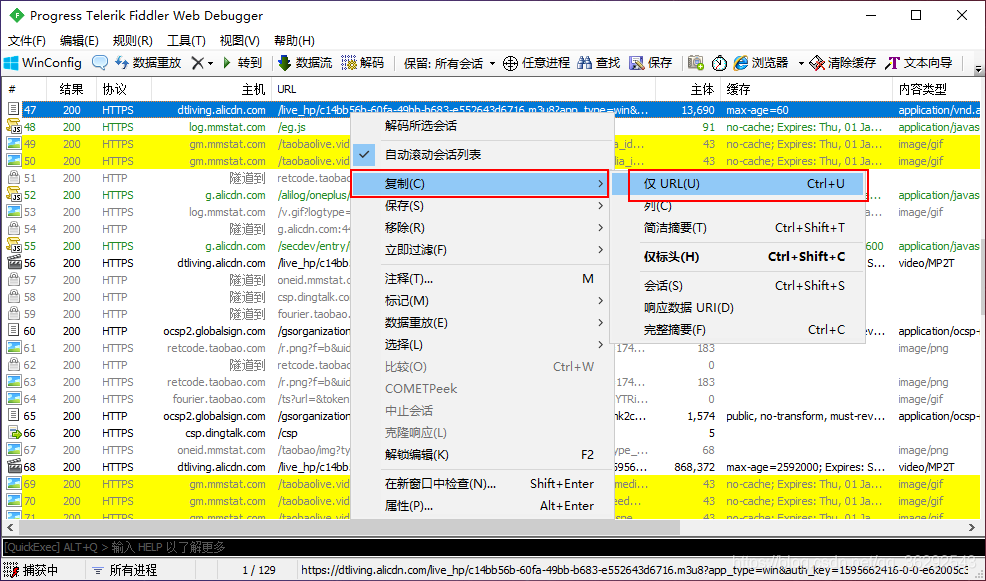Select 仅标头(H) in copy submenu
986x581 pixels.
(x=738, y=257)
